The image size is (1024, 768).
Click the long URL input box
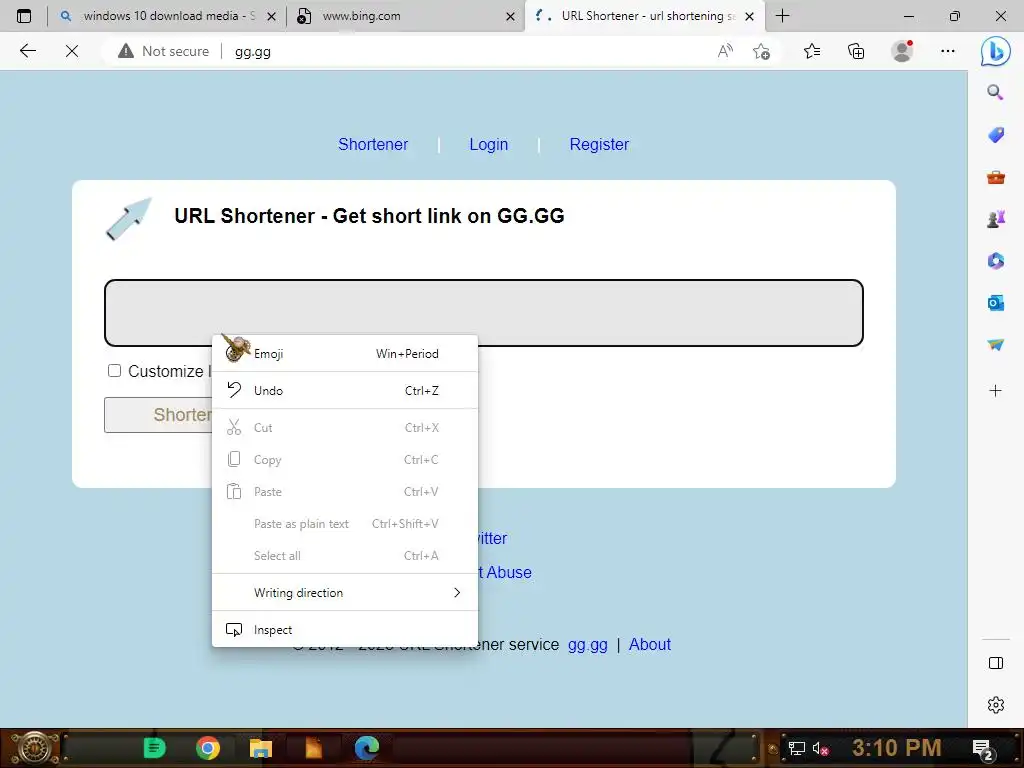click(484, 313)
